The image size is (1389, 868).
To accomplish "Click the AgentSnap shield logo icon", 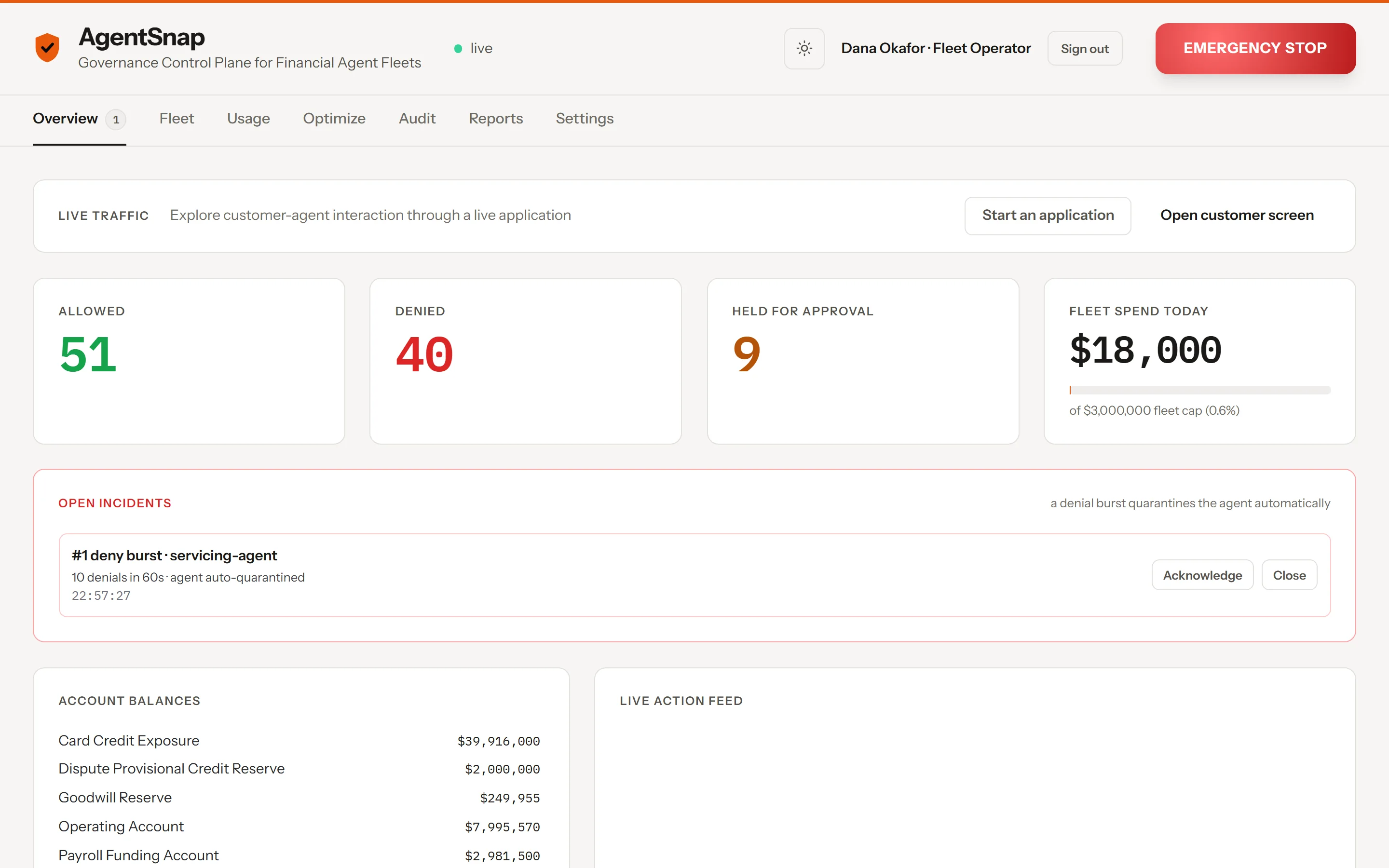I will [47, 48].
